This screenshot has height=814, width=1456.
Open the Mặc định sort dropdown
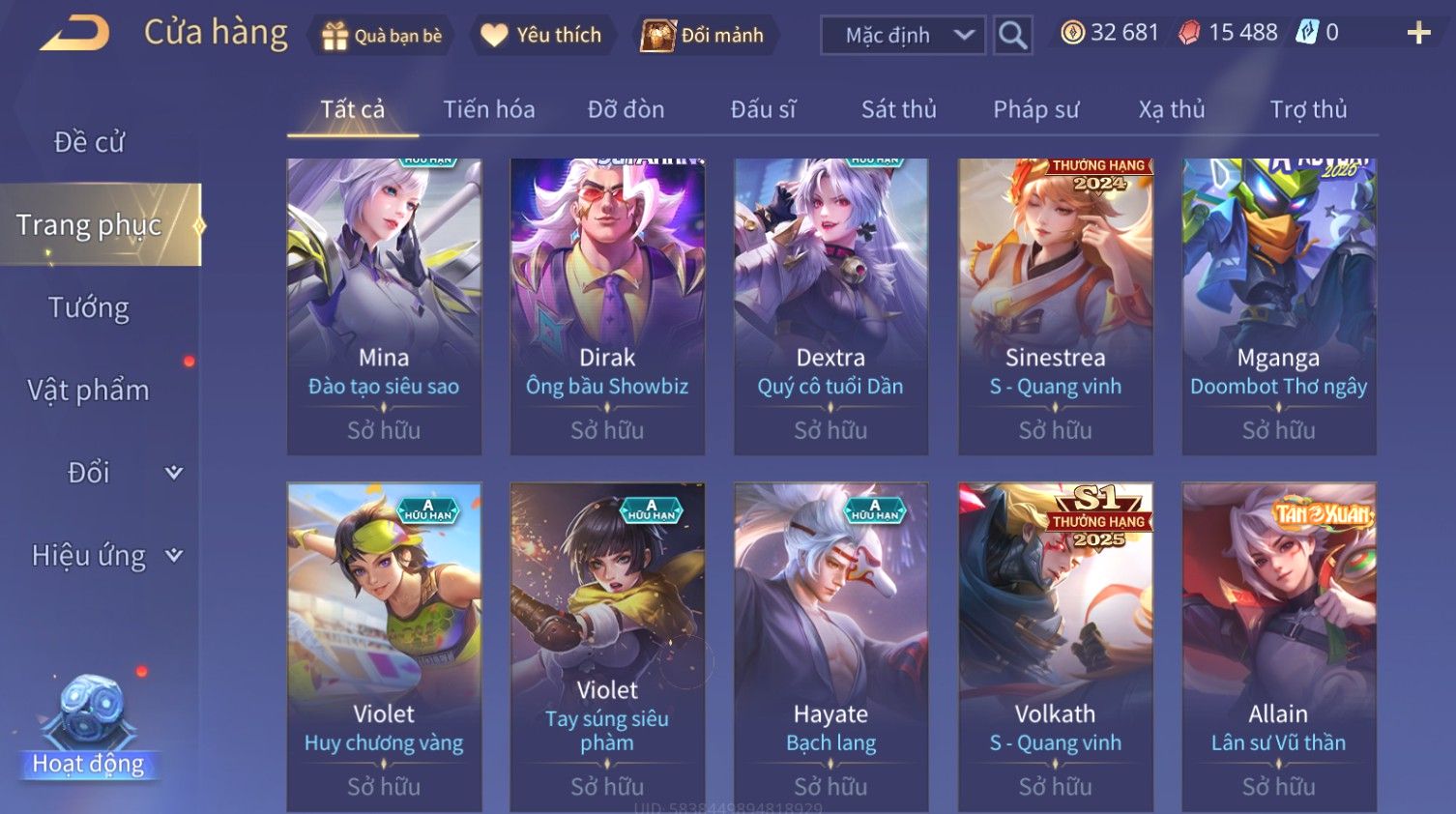903,36
